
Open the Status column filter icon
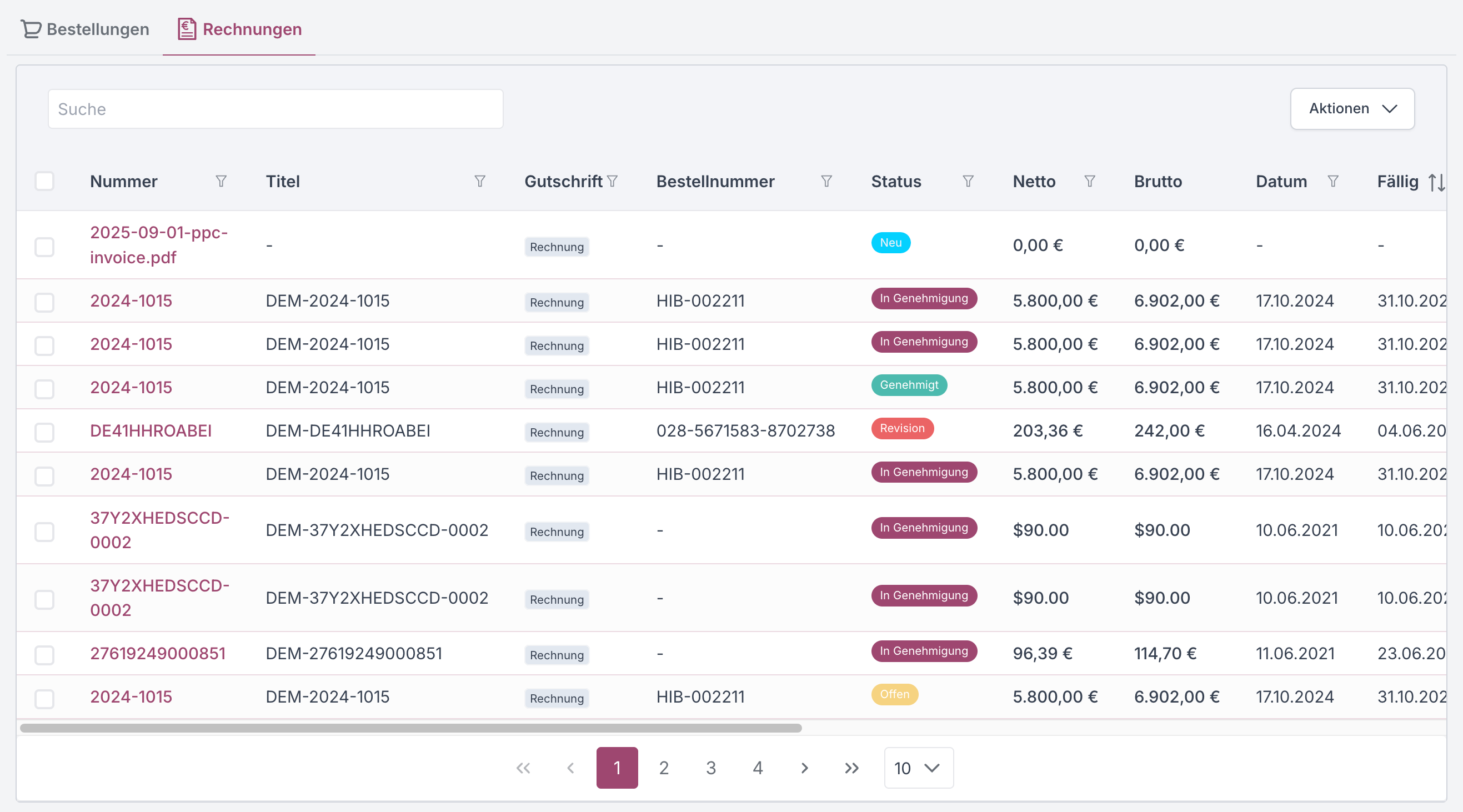[968, 181]
